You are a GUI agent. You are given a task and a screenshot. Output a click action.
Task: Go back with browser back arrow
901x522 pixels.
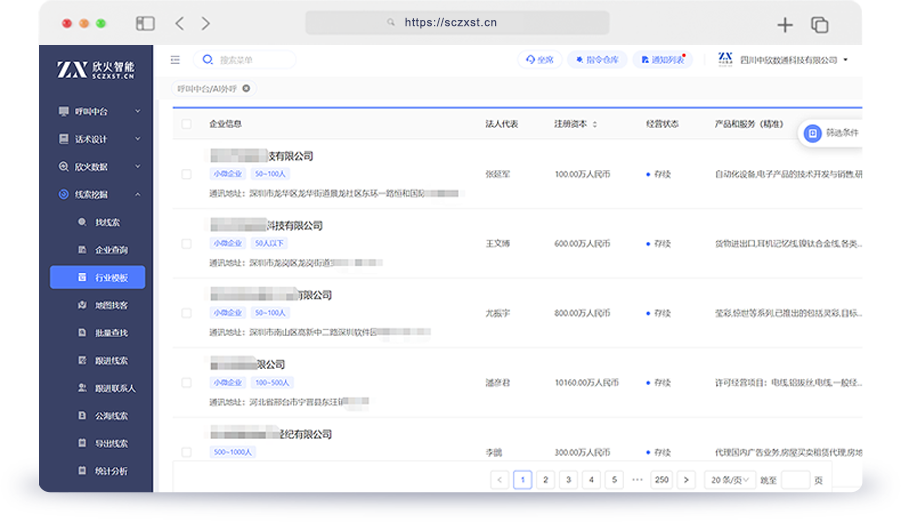click(180, 23)
